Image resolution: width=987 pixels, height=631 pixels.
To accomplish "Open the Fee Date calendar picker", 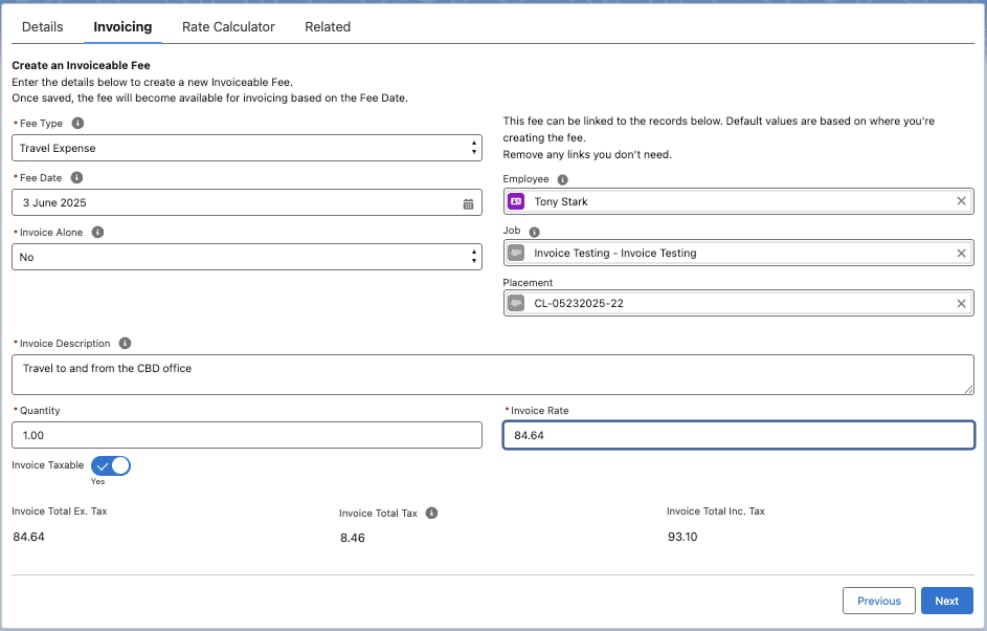I will (x=468, y=203).
